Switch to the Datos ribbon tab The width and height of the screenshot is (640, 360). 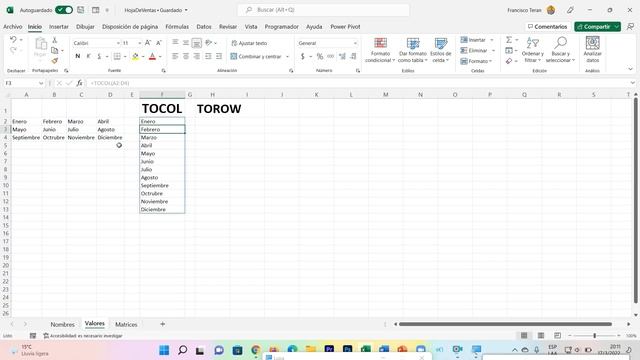[x=204, y=27]
